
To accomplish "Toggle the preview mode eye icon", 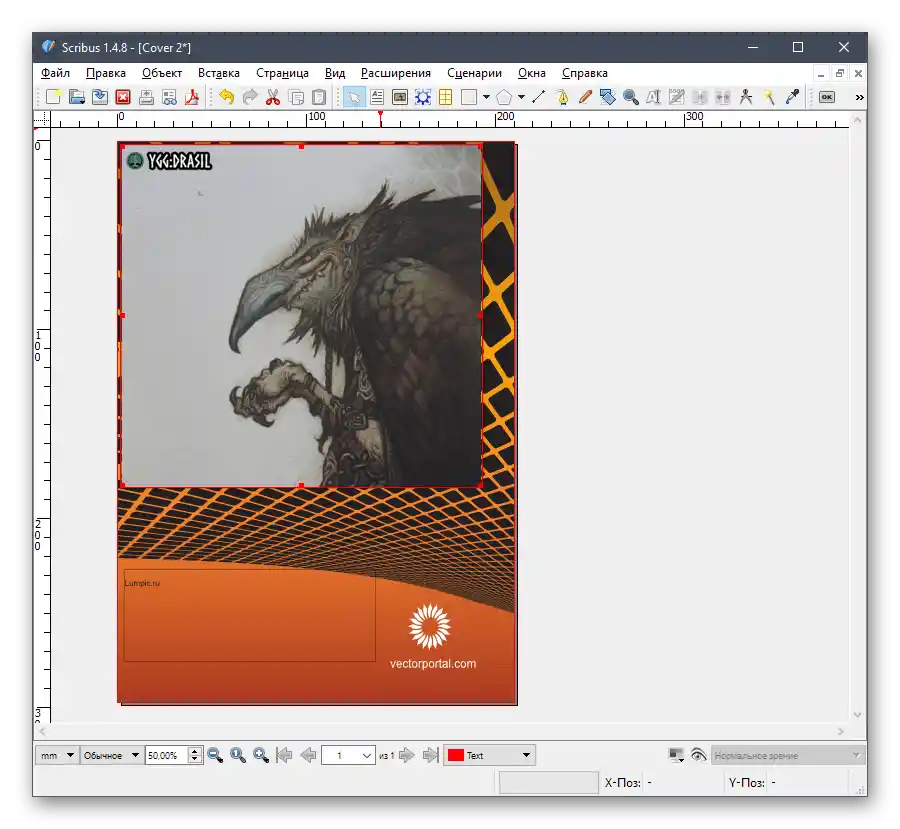I will pyautogui.click(x=698, y=755).
